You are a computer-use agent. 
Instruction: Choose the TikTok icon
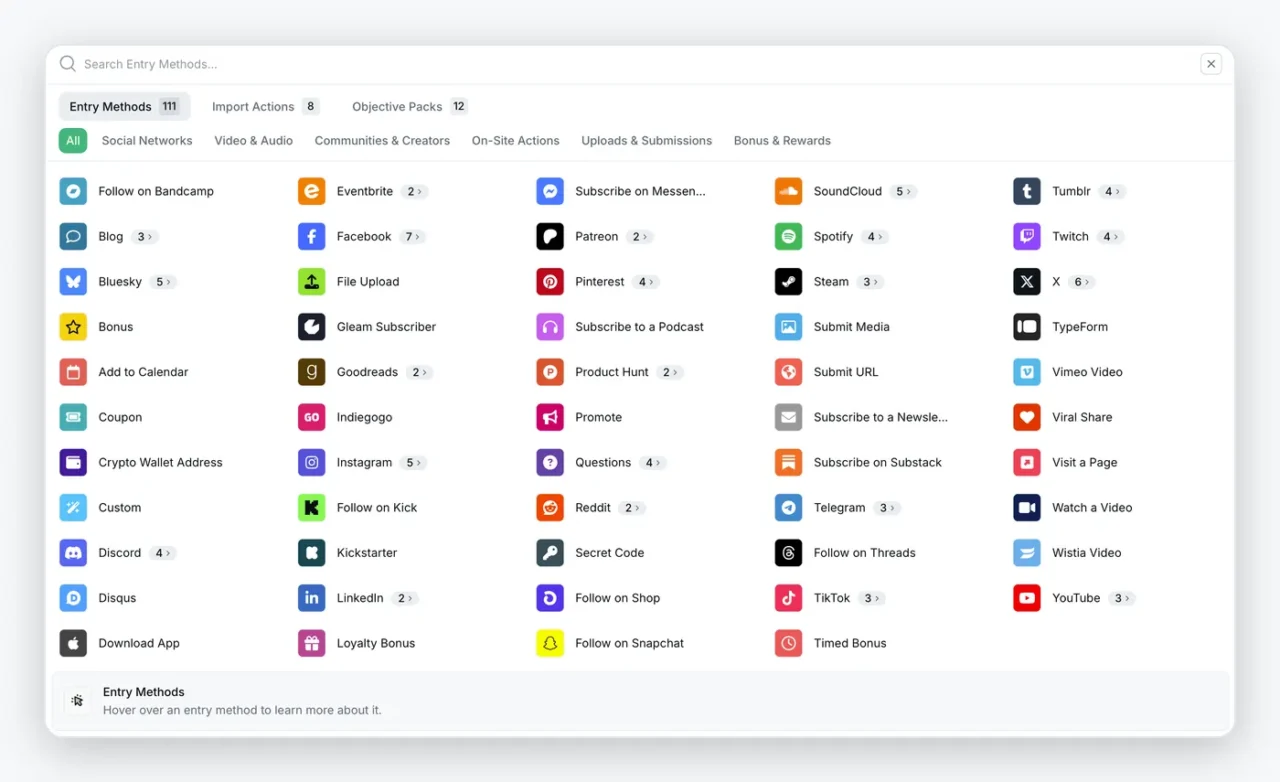789,598
